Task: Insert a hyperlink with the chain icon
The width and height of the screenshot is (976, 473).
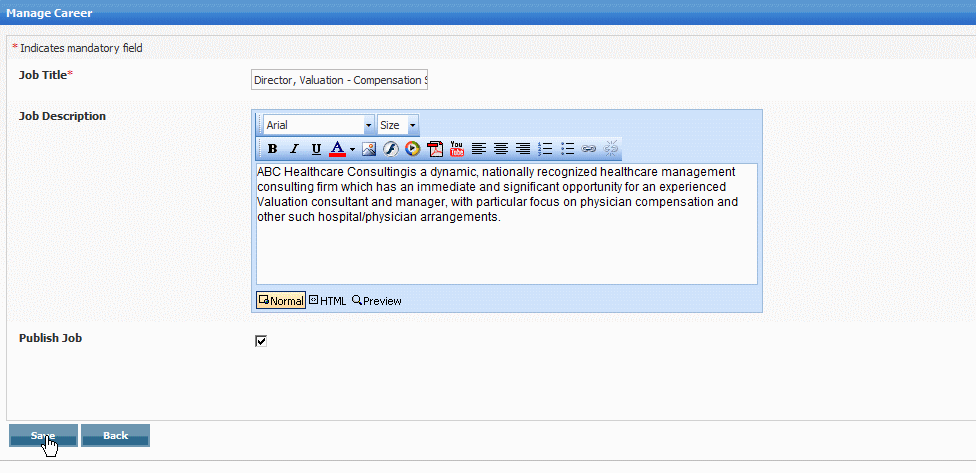Action: point(588,149)
